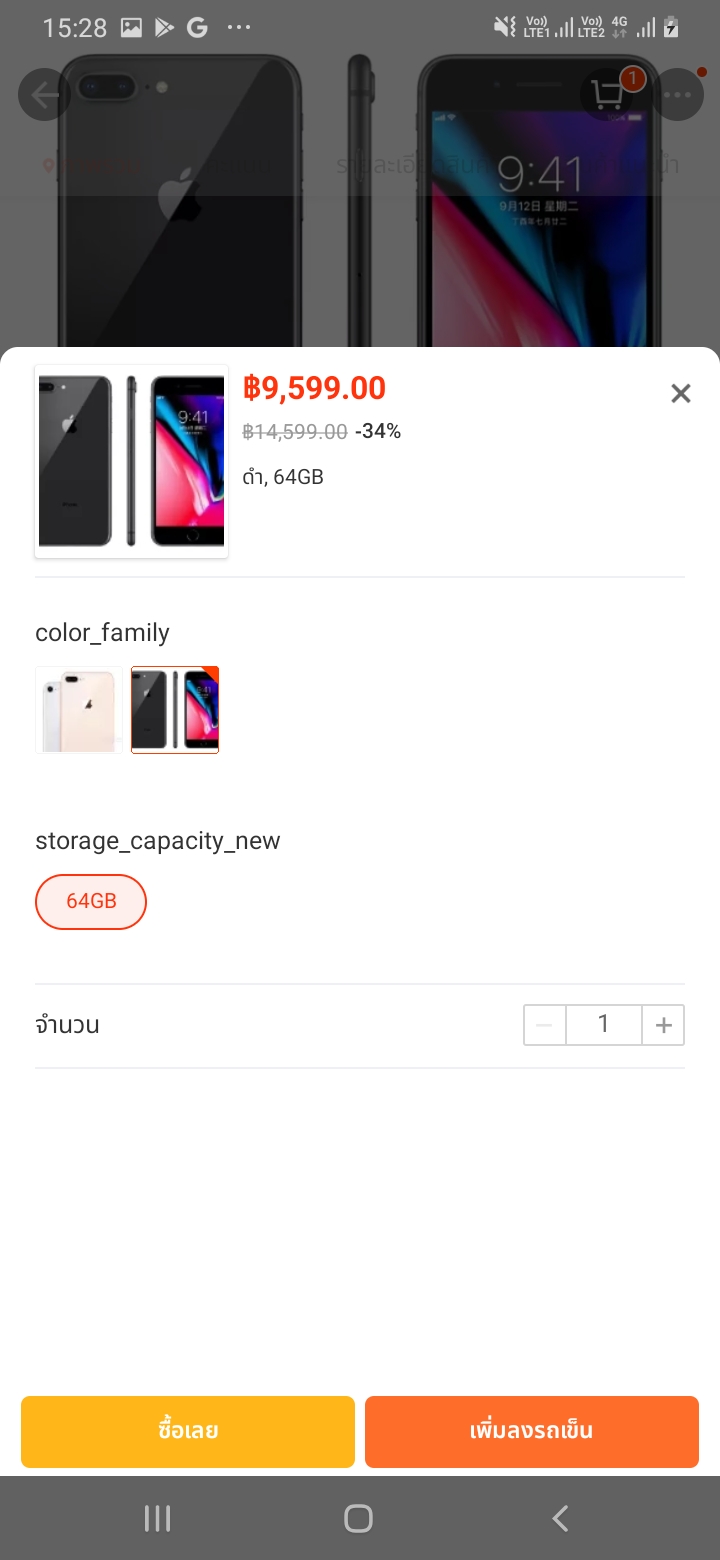Tap the orange เพิ่มลงรถเข็น add-to-cart button
This screenshot has width=720, height=1560.
click(x=531, y=1431)
